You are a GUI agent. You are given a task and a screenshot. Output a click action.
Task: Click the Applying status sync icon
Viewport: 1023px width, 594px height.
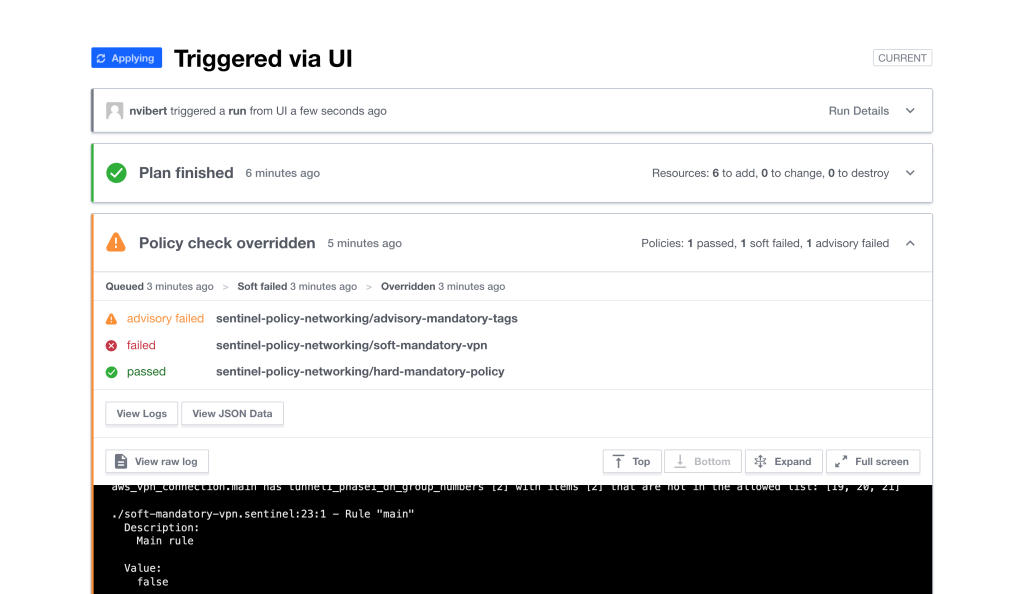click(x=100, y=58)
